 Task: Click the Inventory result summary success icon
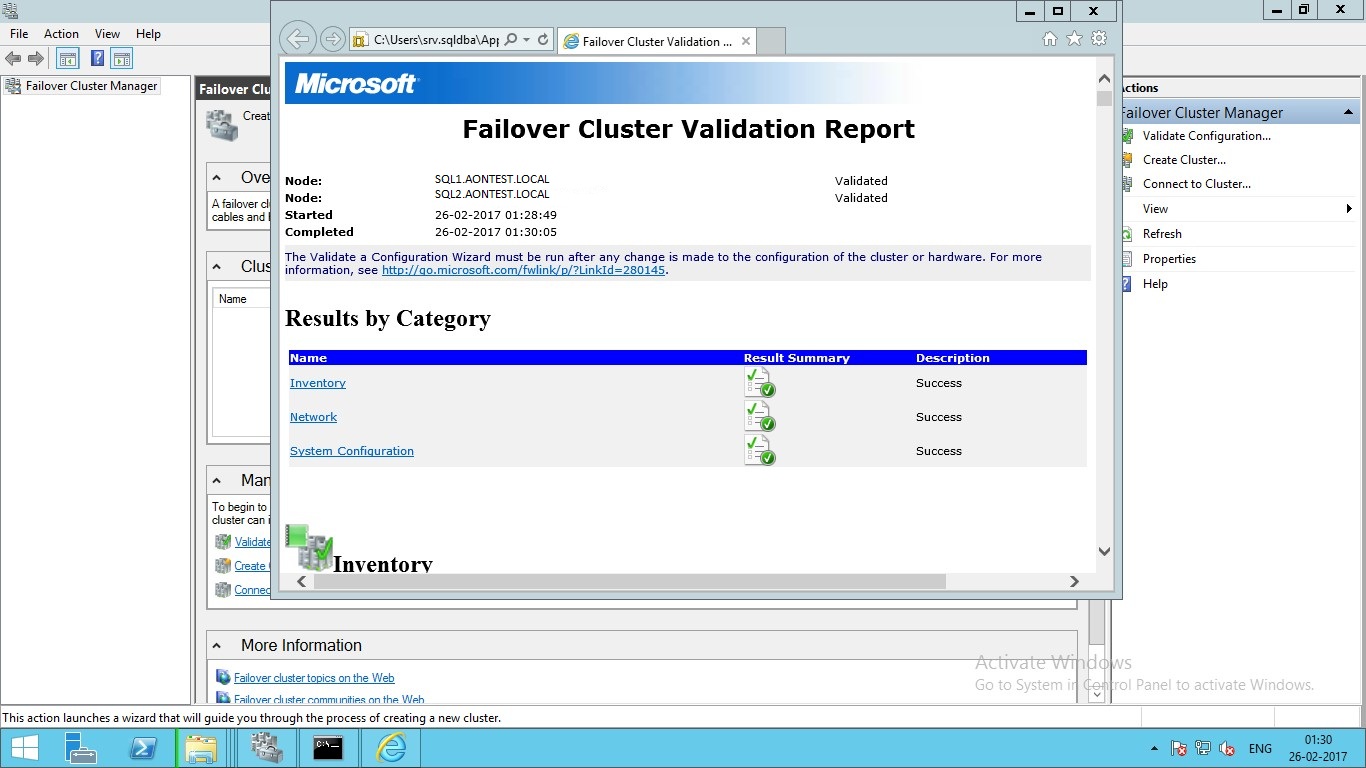[760, 382]
